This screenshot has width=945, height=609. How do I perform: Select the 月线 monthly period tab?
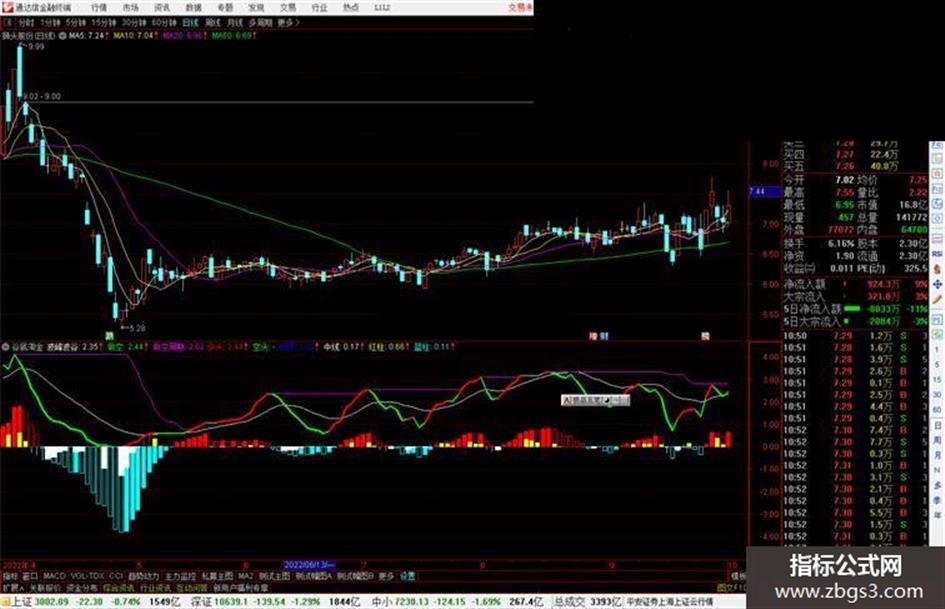[x=234, y=23]
